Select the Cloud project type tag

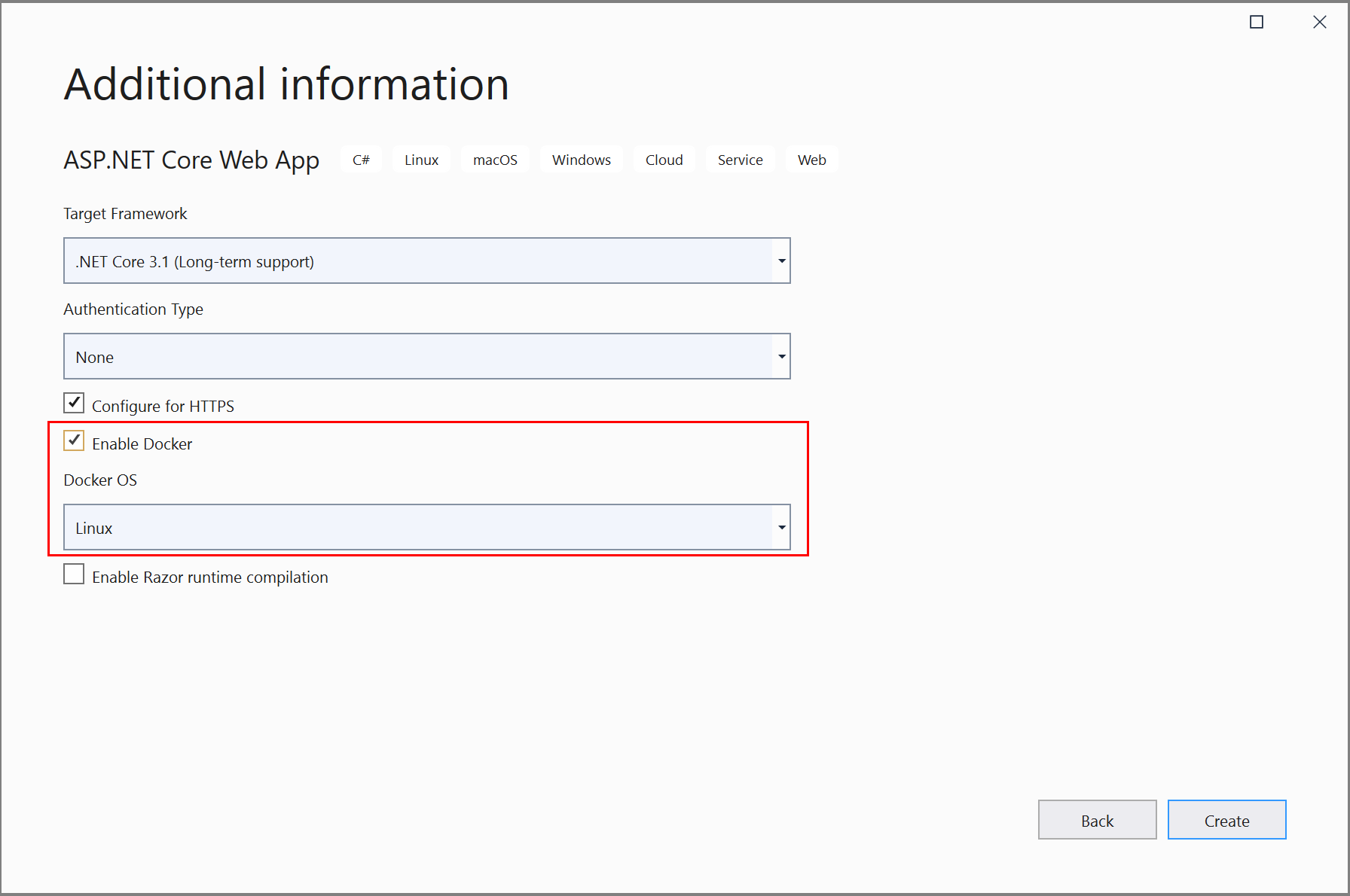tap(664, 160)
